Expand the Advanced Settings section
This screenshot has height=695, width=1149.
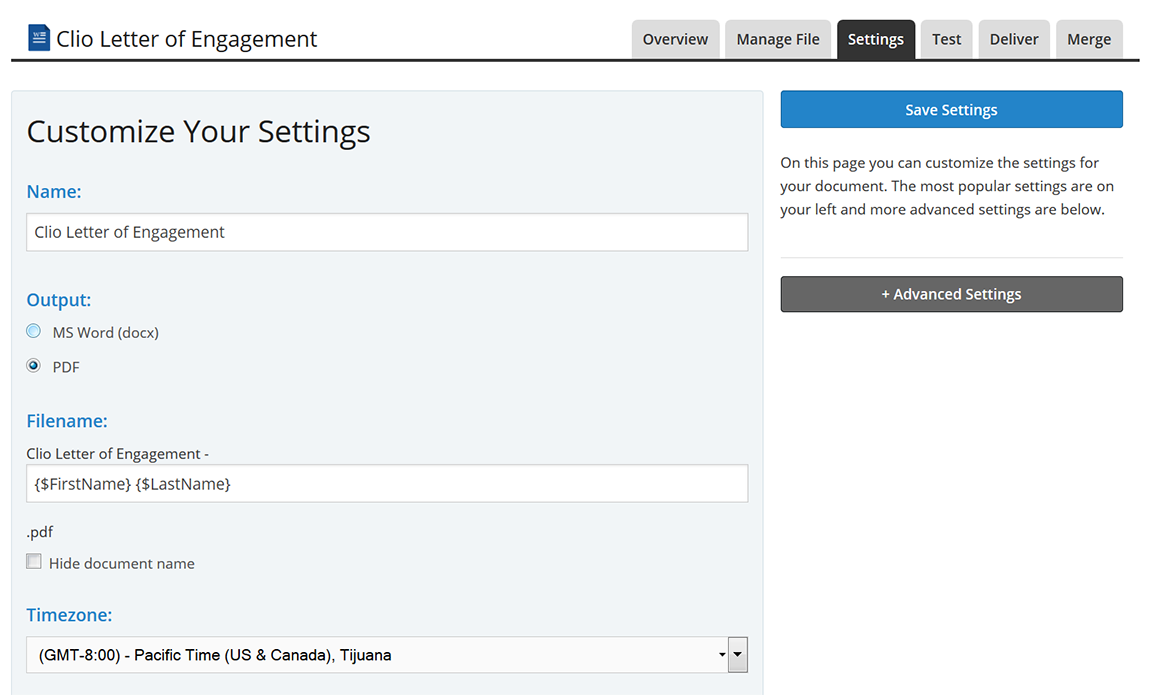[x=951, y=294]
